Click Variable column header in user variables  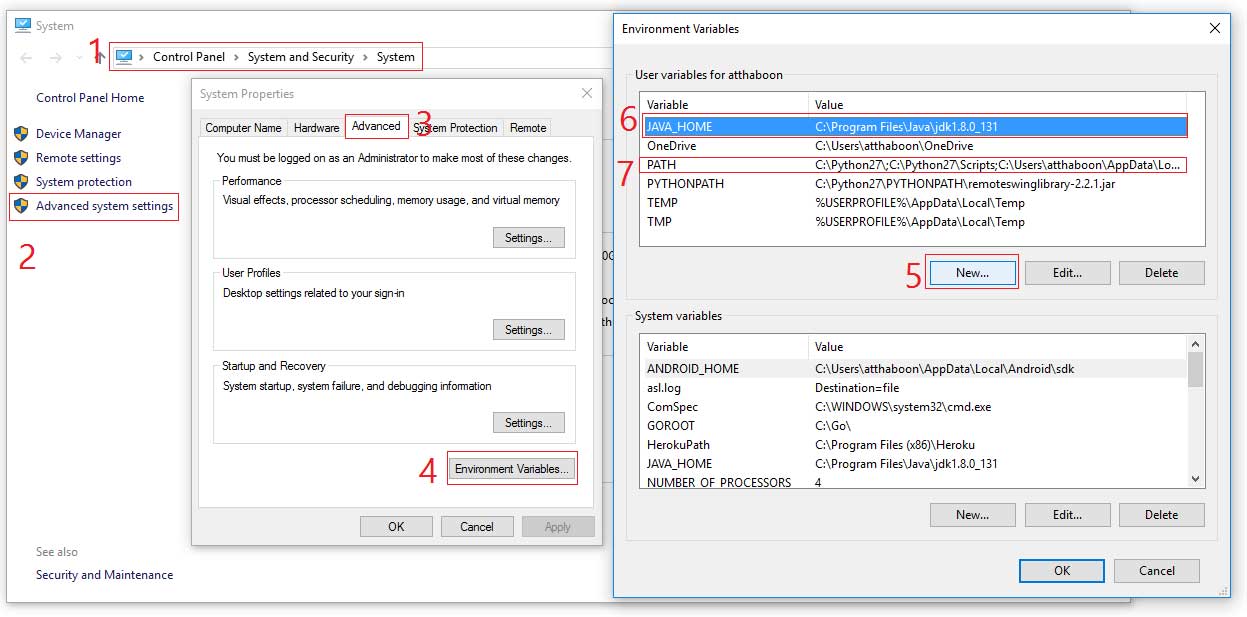coord(724,104)
